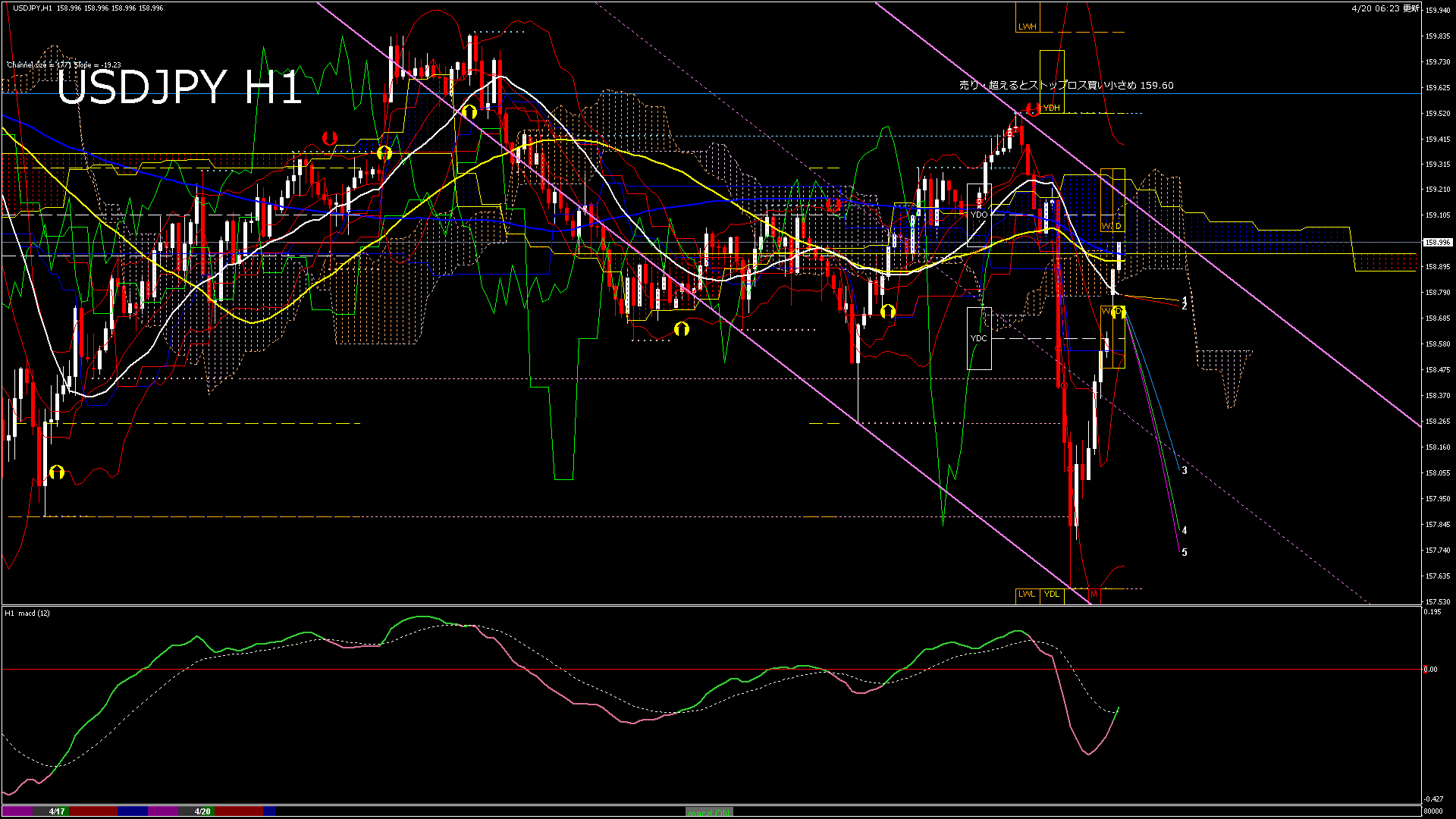The height and width of the screenshot is (819, 1456).
Task: Select the YDL label at chart bottom
Action: tap(1051, 594)
